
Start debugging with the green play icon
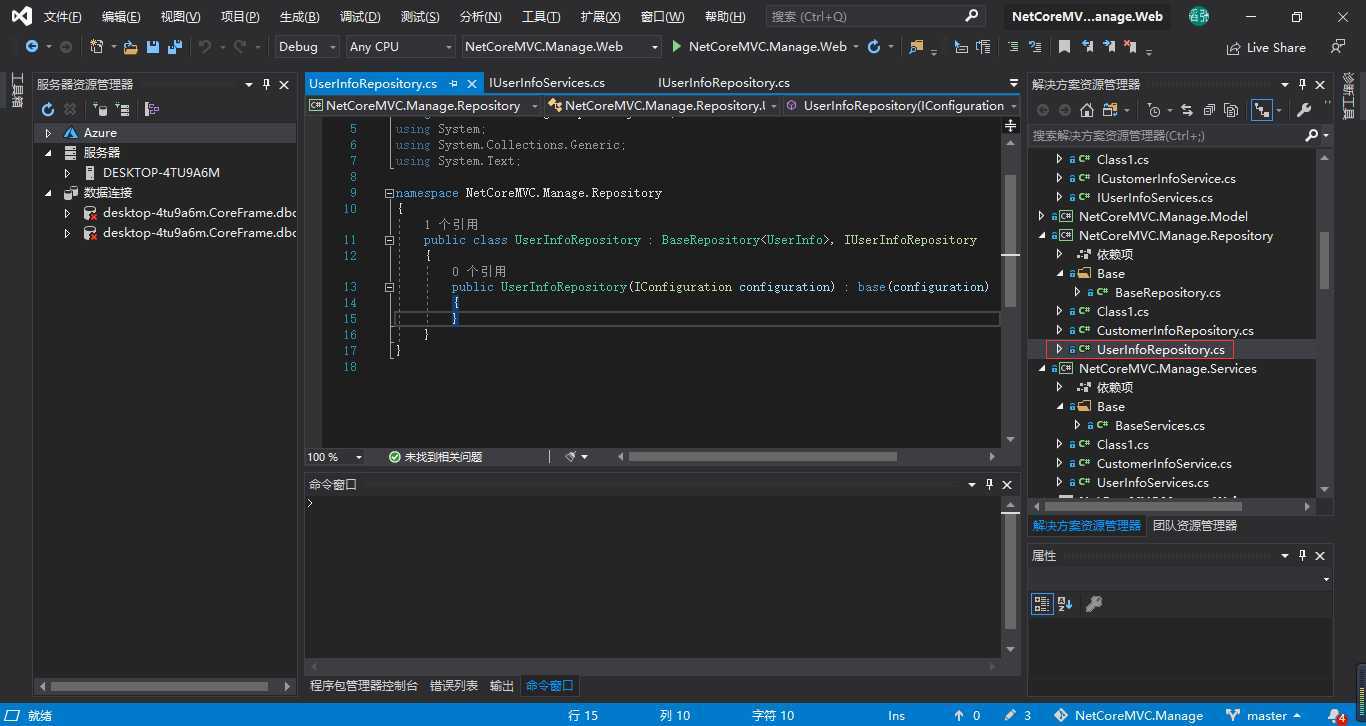(677, 47)
